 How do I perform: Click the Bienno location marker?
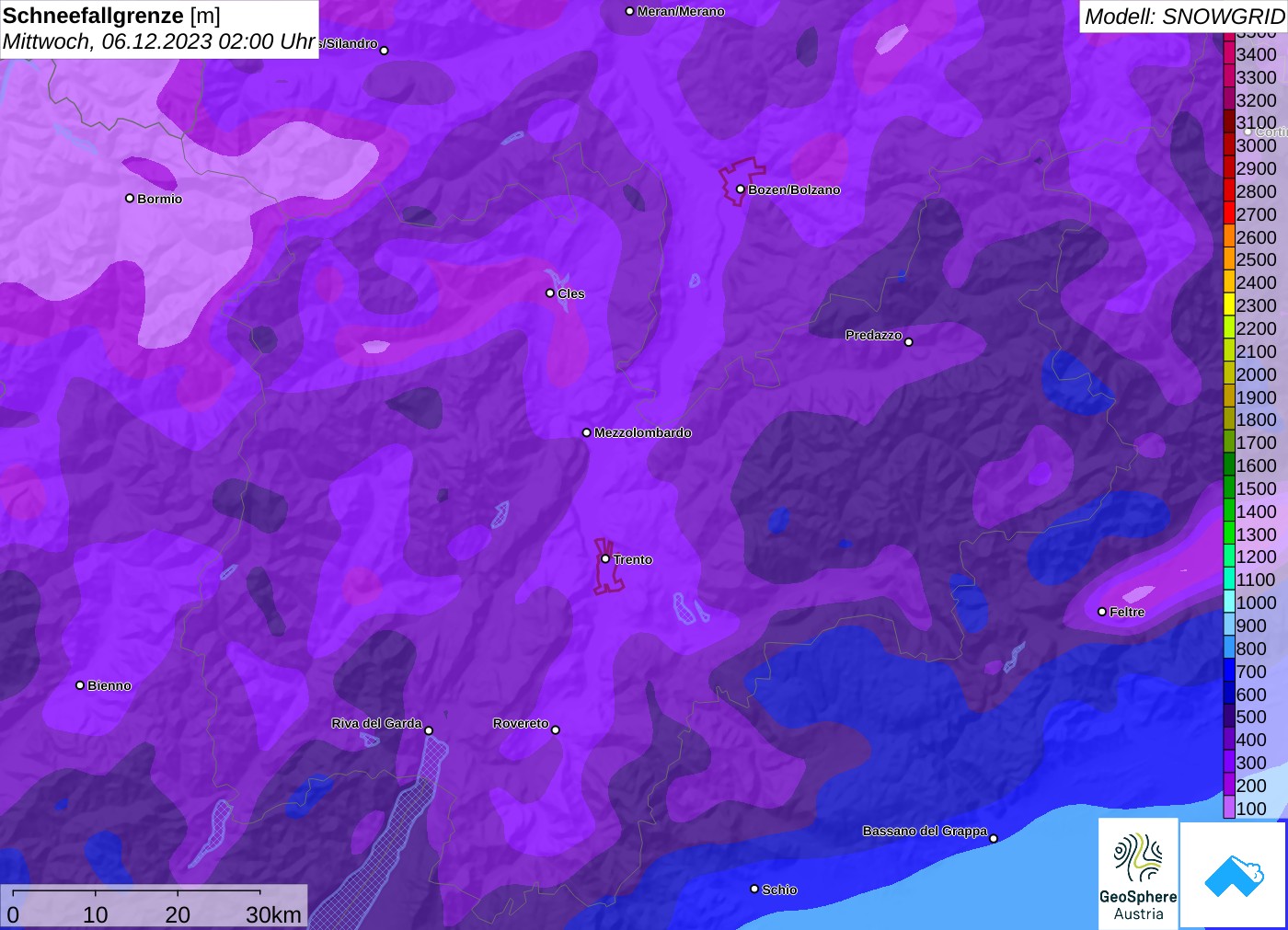tap(80, 685)
